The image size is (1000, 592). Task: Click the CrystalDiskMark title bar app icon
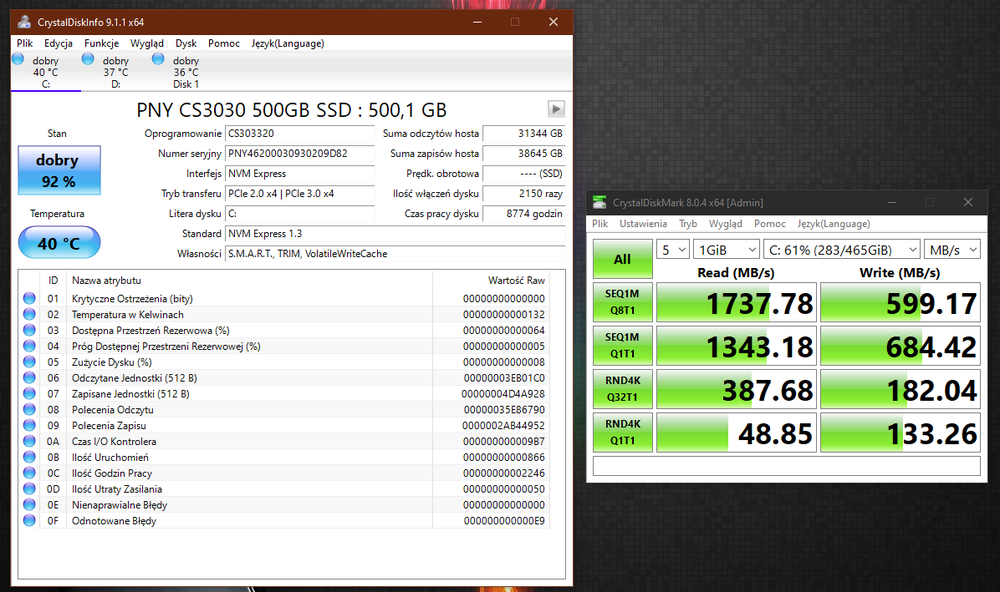pyautogui.click(x=599, y=202)
